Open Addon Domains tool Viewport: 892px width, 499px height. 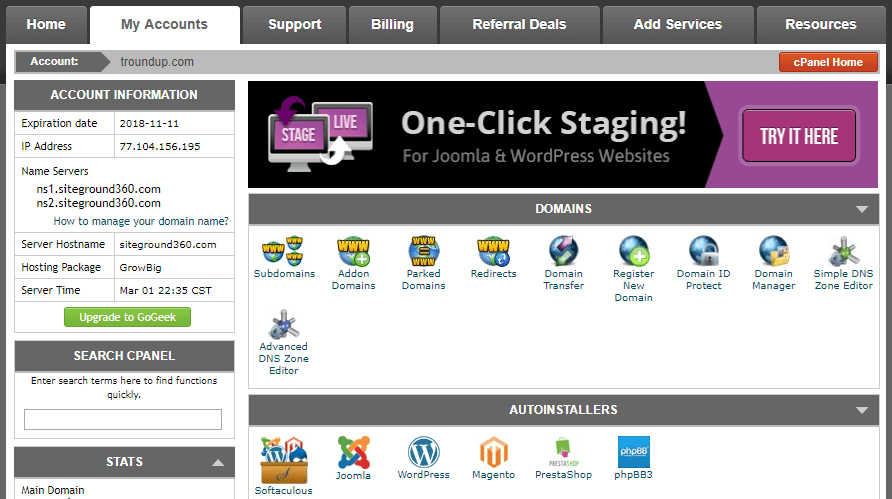click(353, 250)
